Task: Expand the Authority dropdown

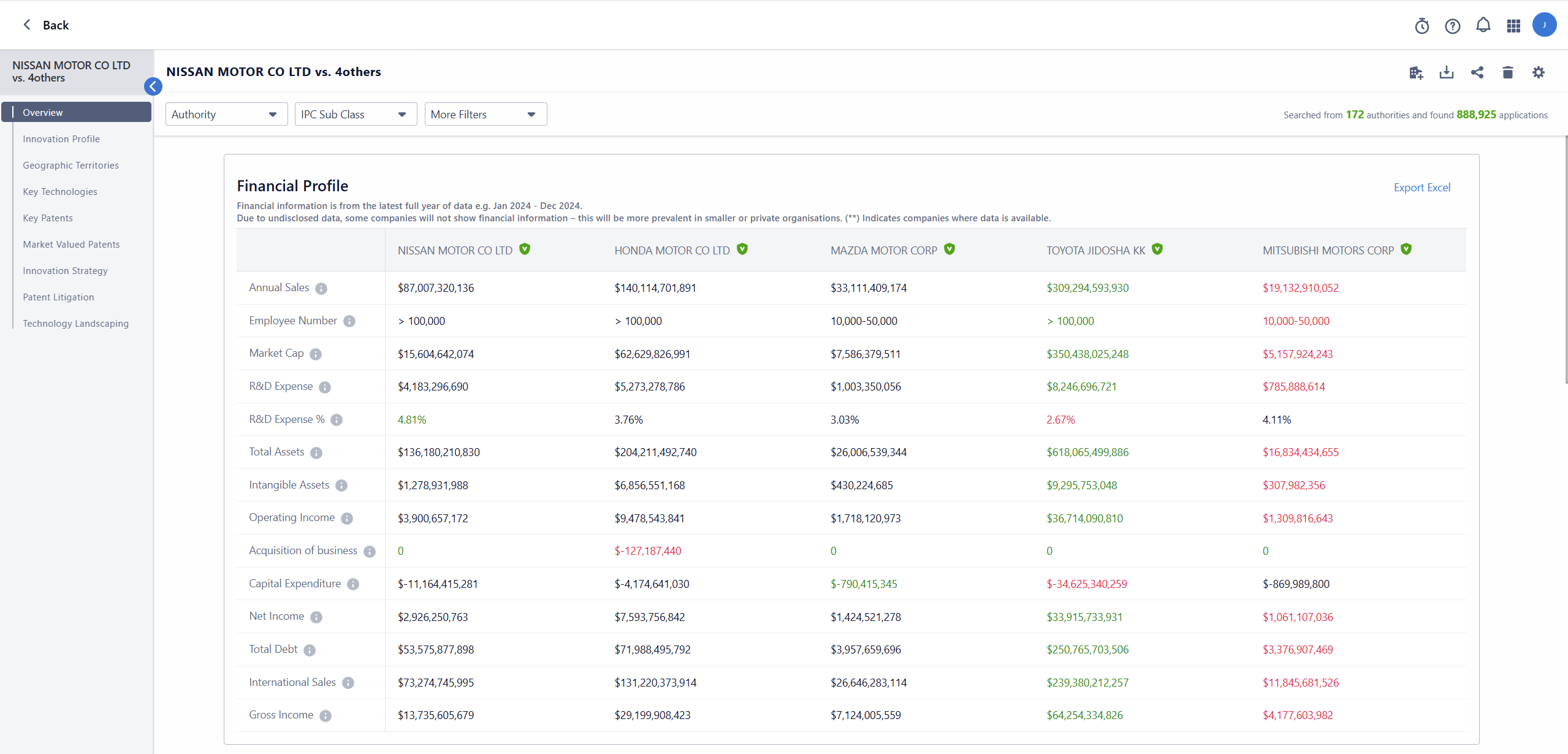Action: pos(226,115)
